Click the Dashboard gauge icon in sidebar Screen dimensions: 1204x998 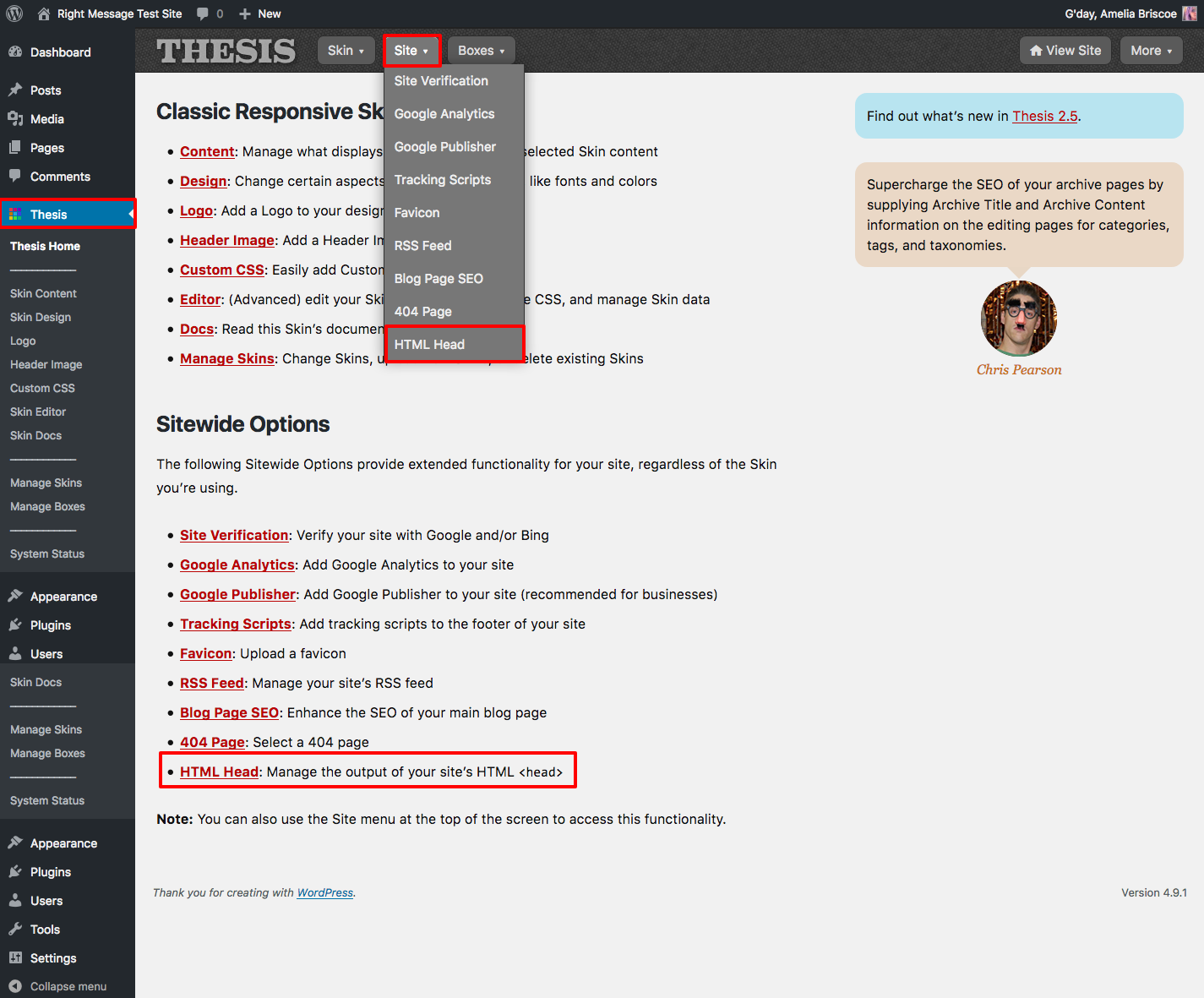pos(15,52)
